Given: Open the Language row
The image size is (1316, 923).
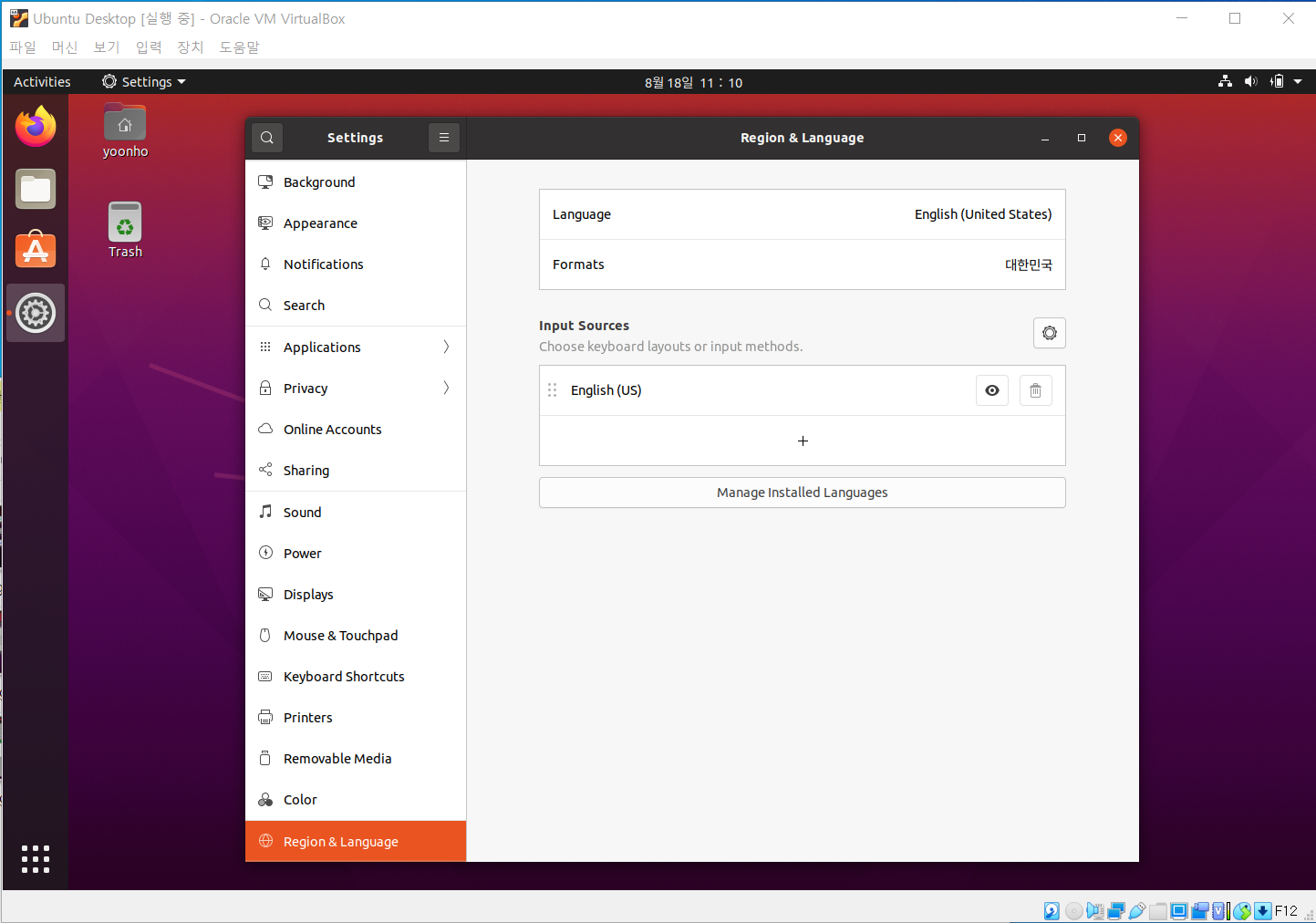Looking at the screenshot, I should [803, 214].
